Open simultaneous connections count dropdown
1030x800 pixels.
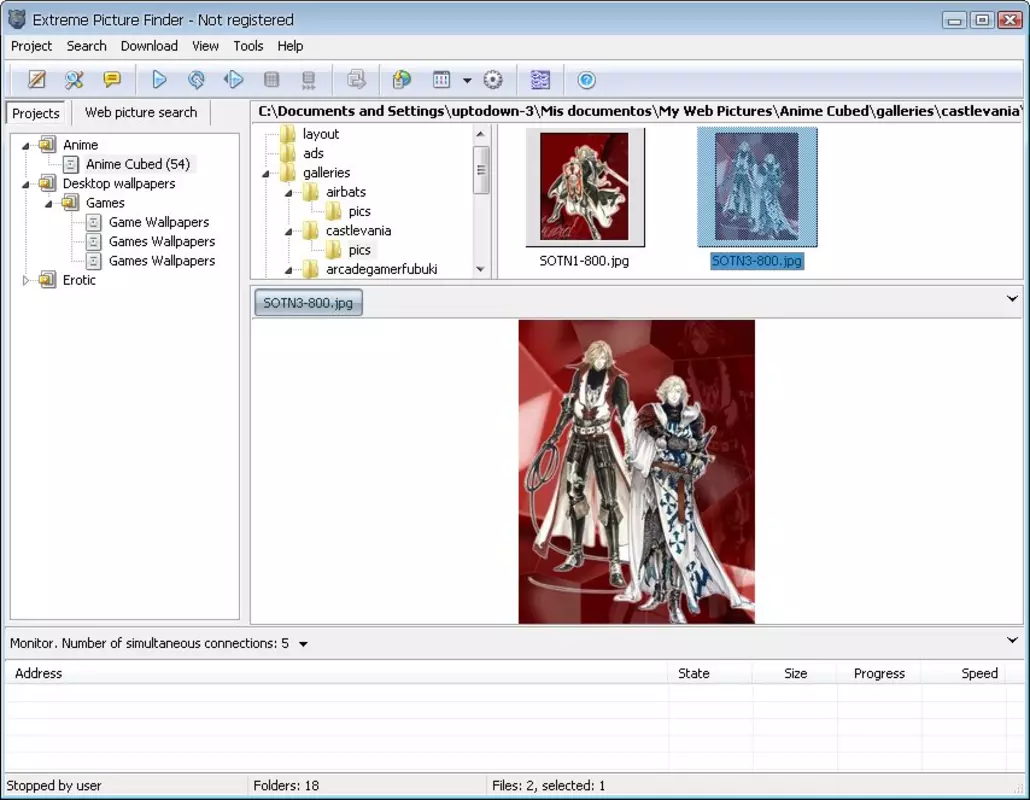tap(303, 644)
